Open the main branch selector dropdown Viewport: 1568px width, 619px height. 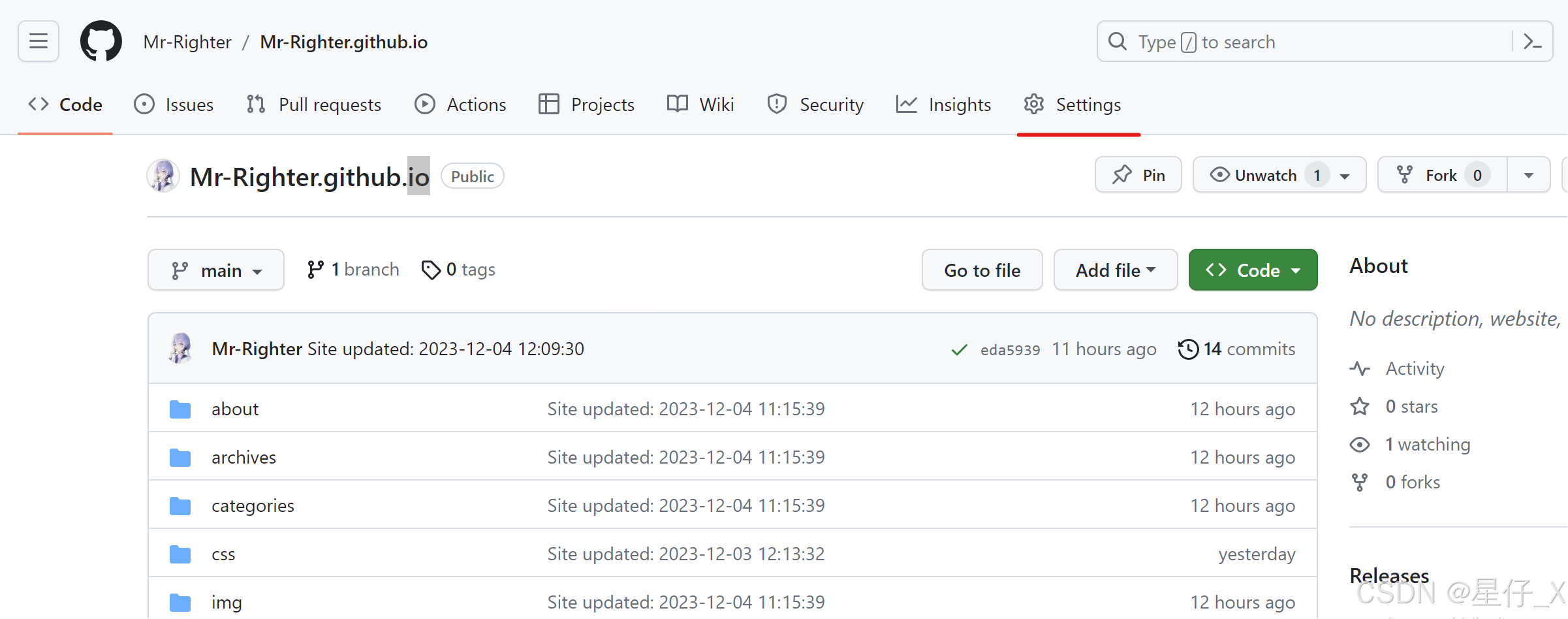click(x=216, y=270)
